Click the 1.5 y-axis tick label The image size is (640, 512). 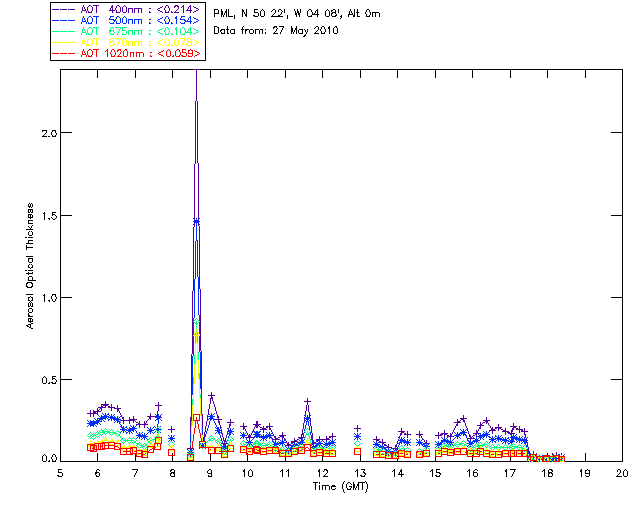pos(48,216)
